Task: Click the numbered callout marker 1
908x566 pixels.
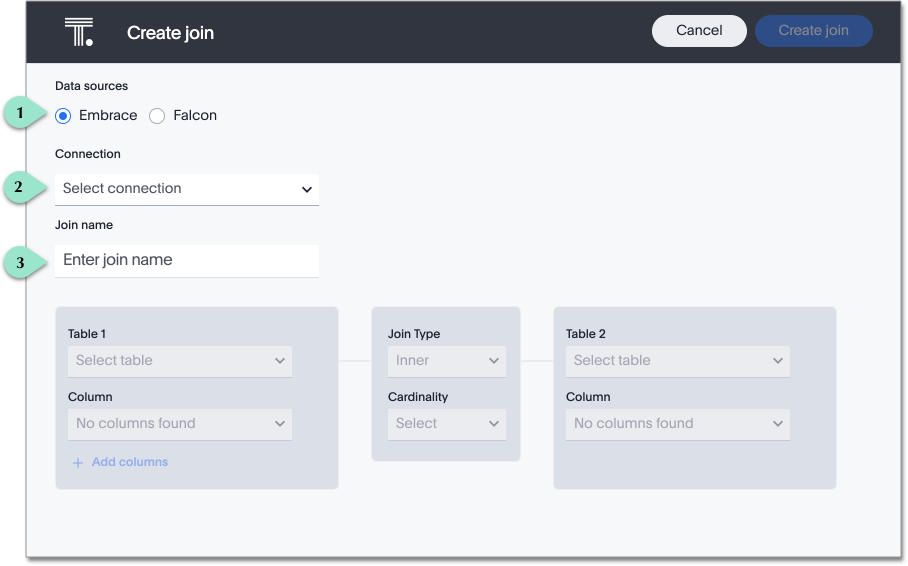Action: (21, 114)
